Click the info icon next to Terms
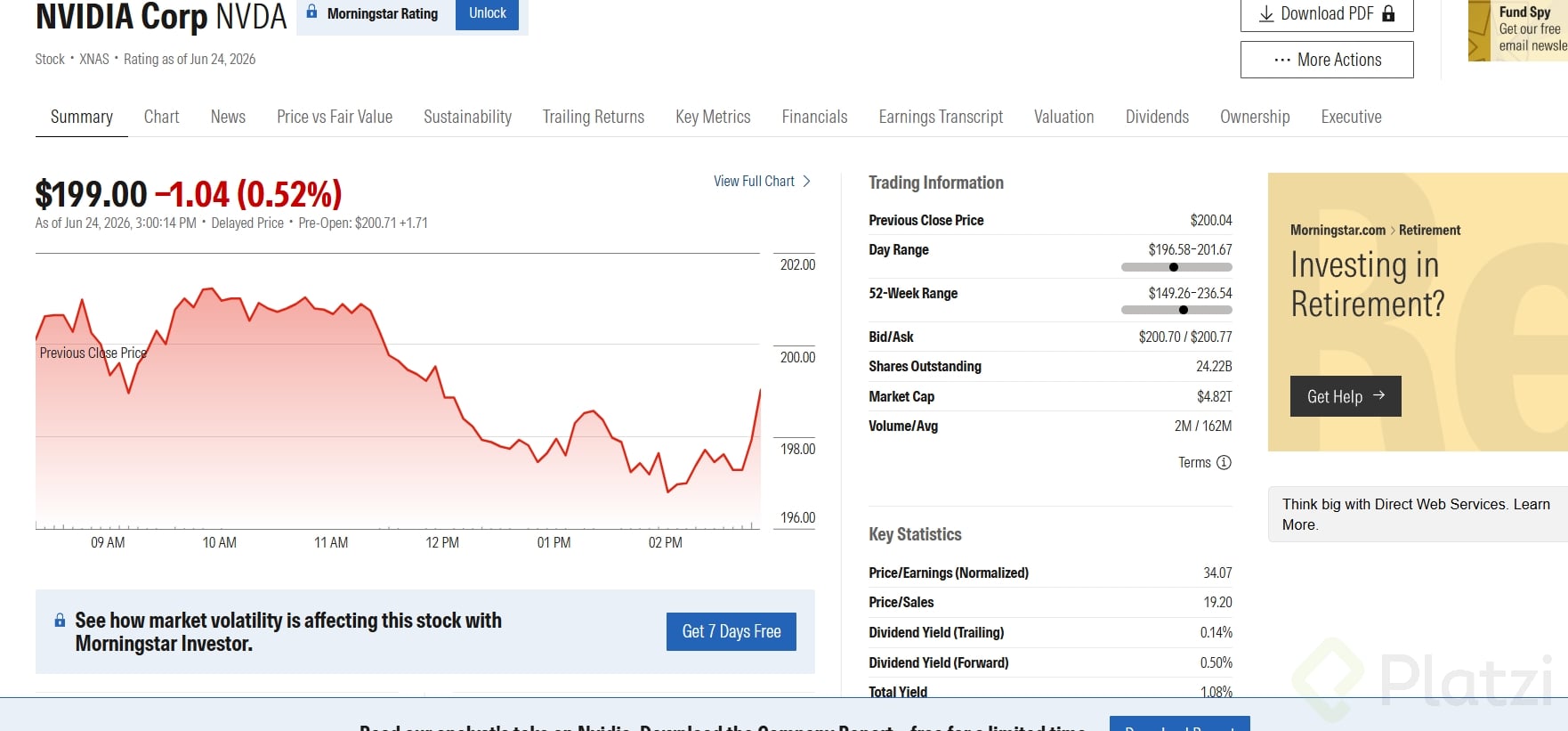This screenshot has width=1568, height=731. click(x=1224, y=462)
